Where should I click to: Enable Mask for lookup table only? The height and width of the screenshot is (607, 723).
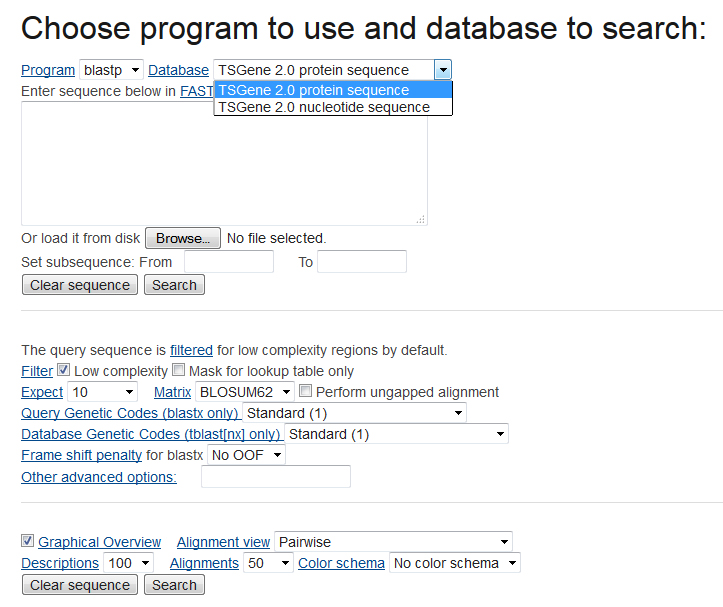click(x=178, y=371)
